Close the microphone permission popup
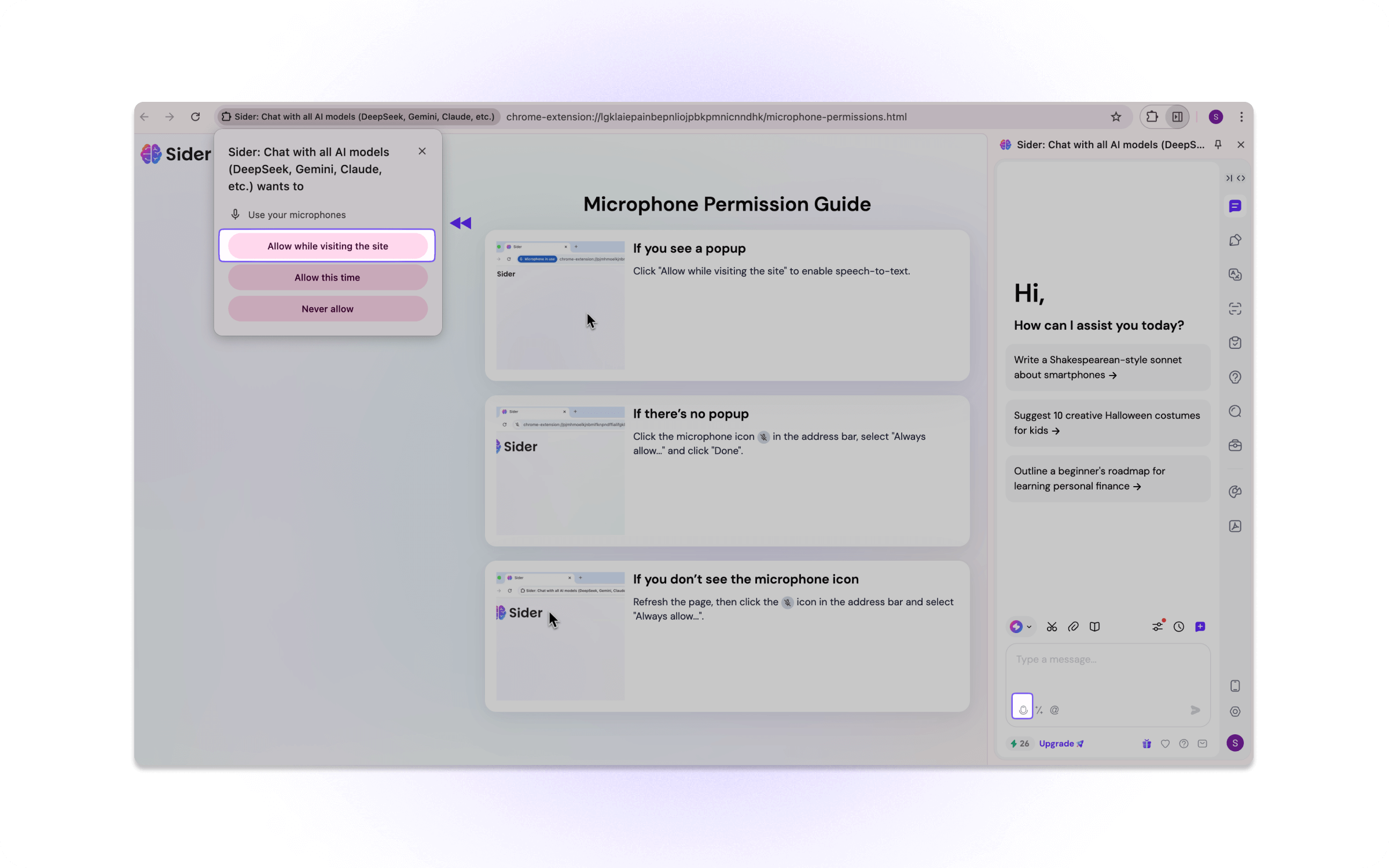Image resolution: width=1389 pixels, height=868 pixels. [x=422, y=151]
